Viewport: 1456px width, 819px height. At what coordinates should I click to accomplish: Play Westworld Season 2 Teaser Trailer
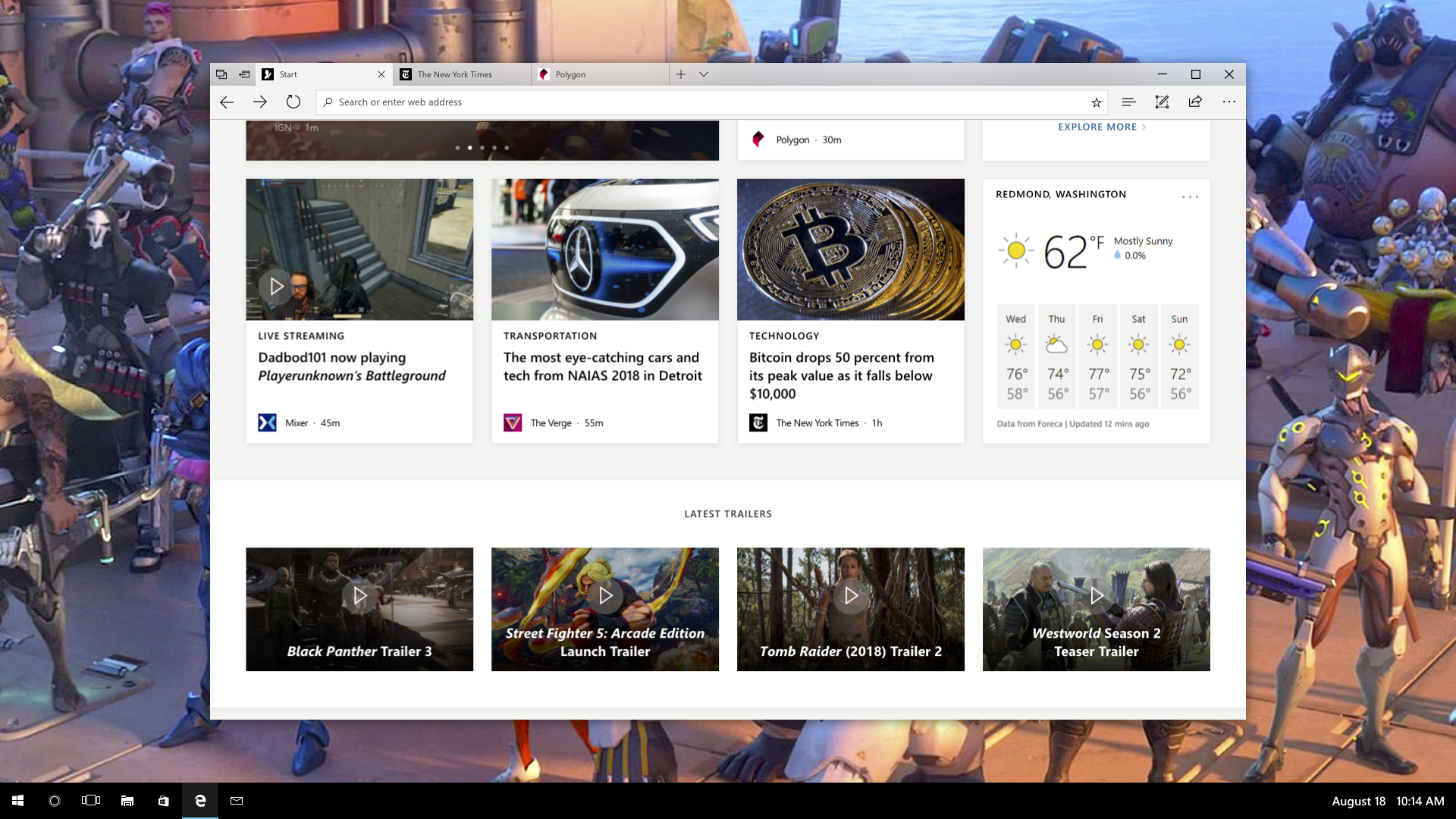pyautogui.click(x=1097, y=596)
